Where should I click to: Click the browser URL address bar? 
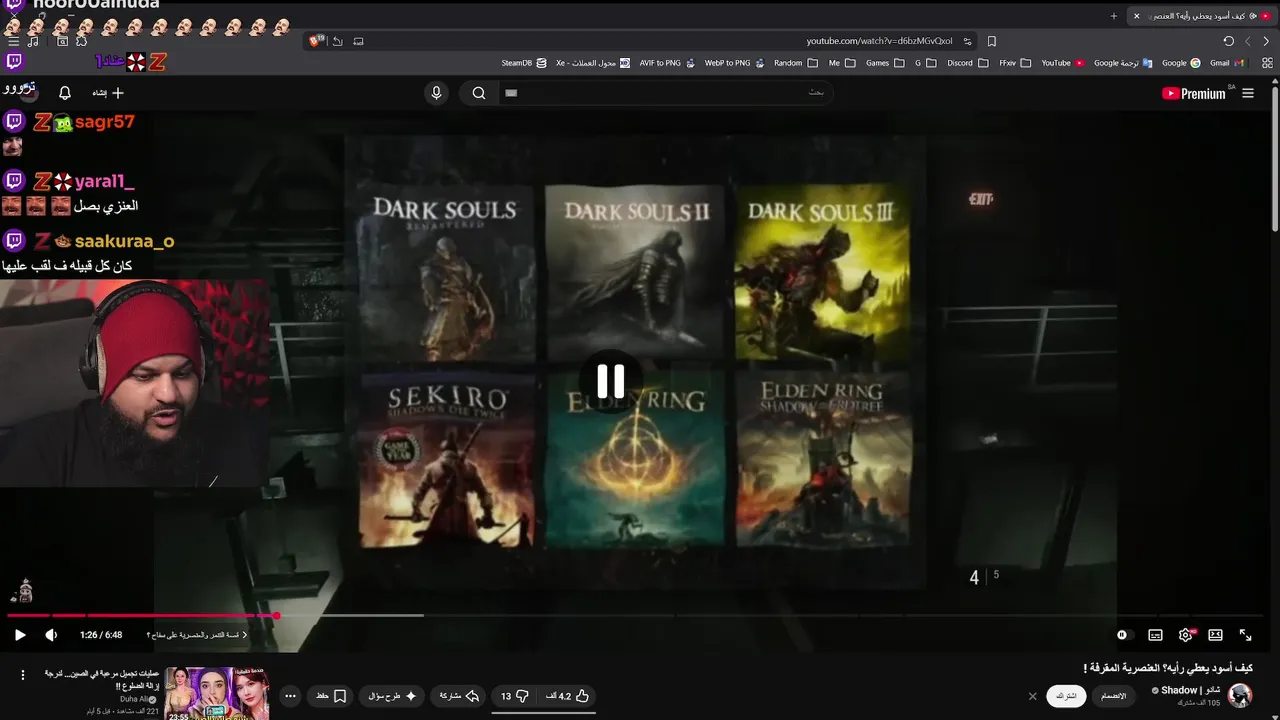click(x=880, y=41)
